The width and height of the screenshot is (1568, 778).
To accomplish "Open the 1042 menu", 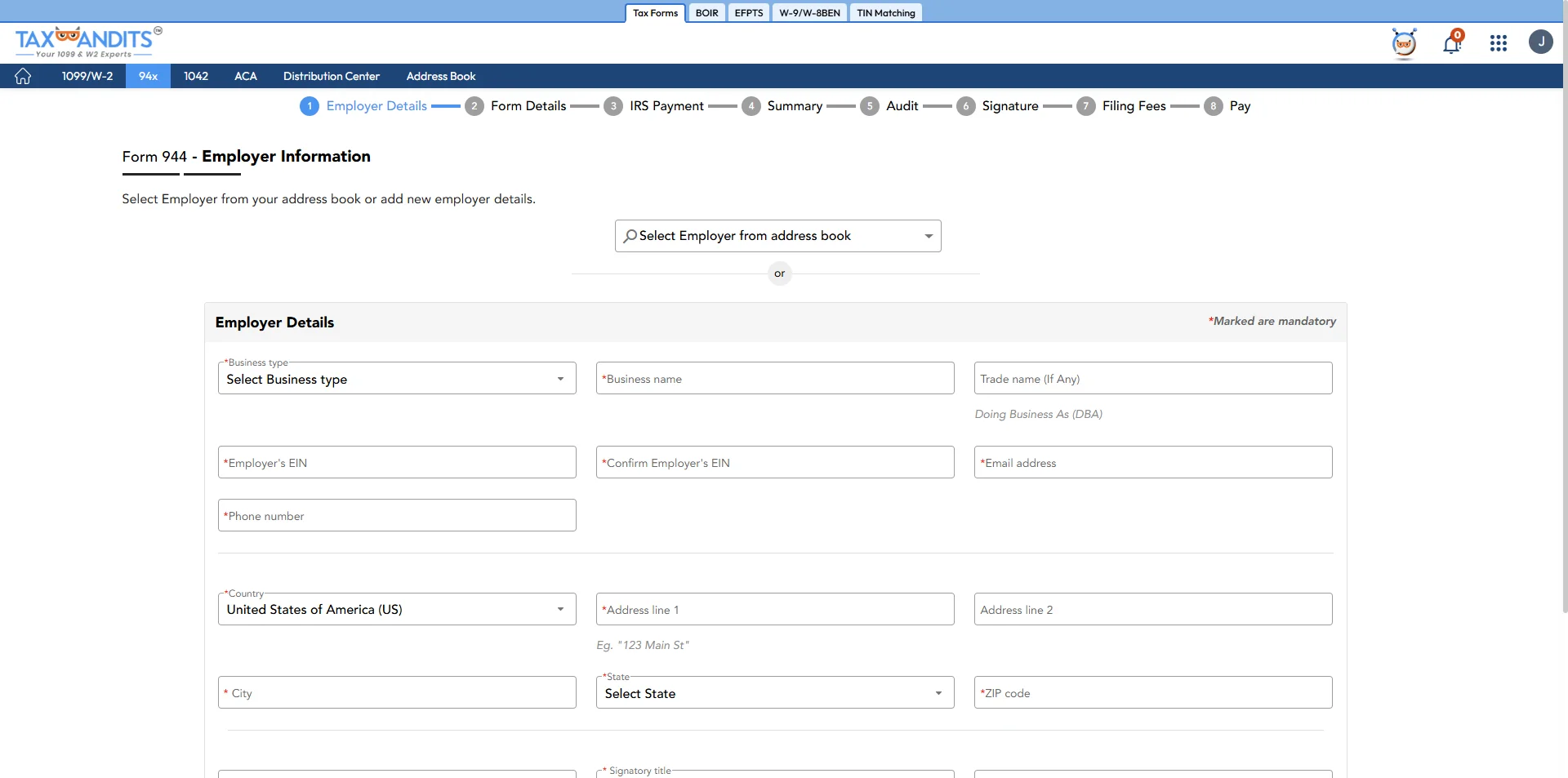I will [196, 76].
